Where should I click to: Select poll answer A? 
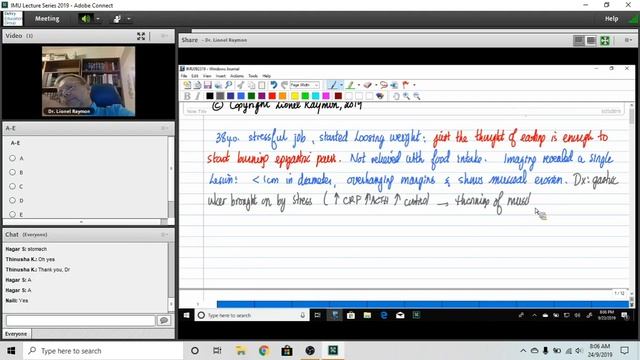coord(13,158)
